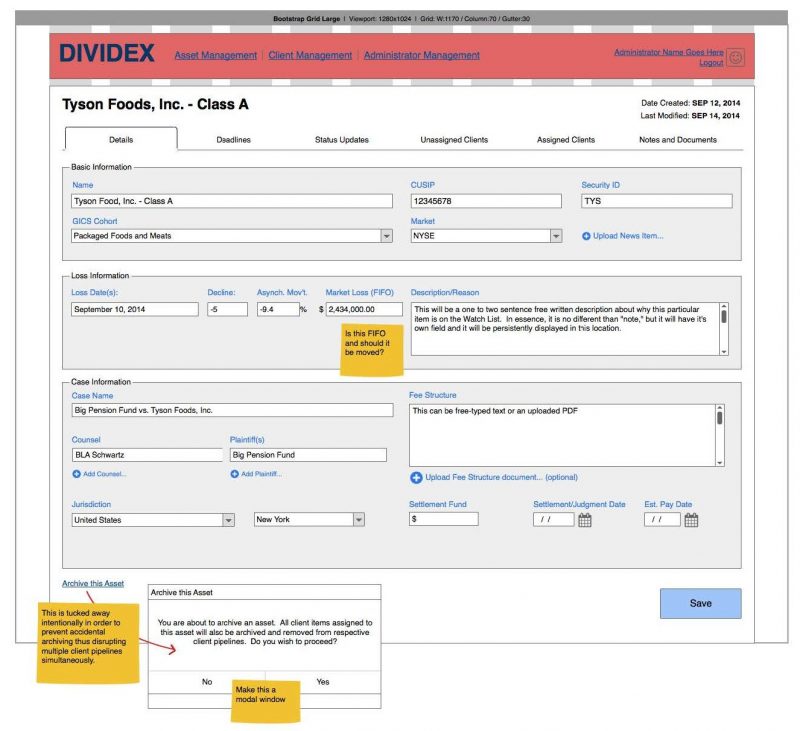The width and height of the screenshot is (800, 731).
Task: Click the Market Loss (FIFO) amount field
Action: (x=364, y=309)
